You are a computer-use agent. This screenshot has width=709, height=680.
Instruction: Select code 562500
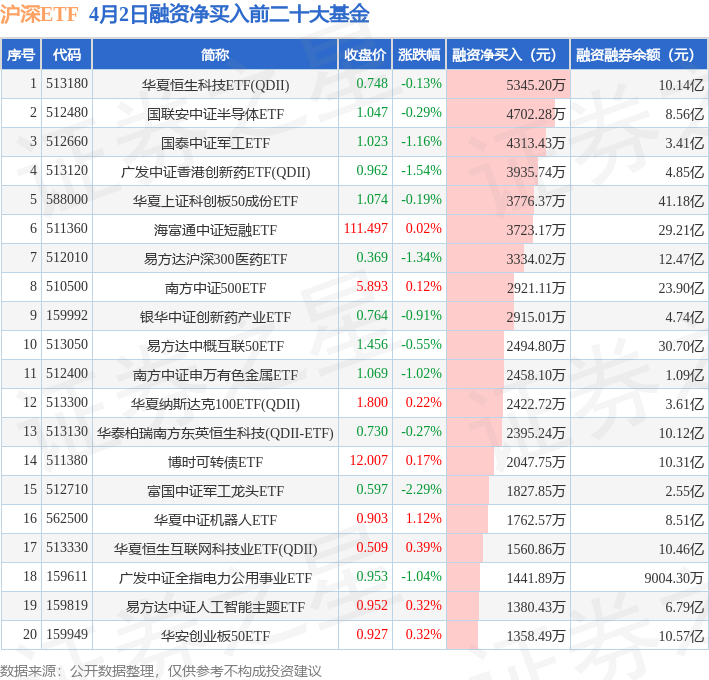point(67,518)
